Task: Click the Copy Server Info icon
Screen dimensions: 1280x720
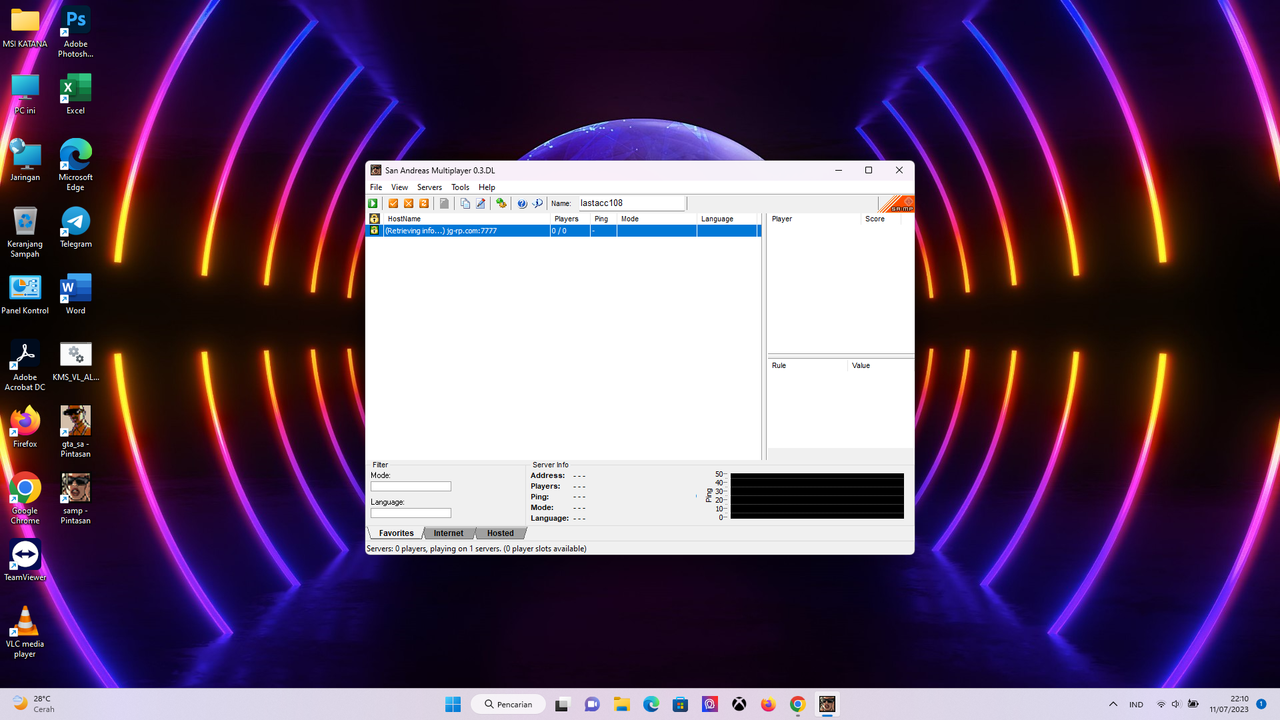Action: 465,203
